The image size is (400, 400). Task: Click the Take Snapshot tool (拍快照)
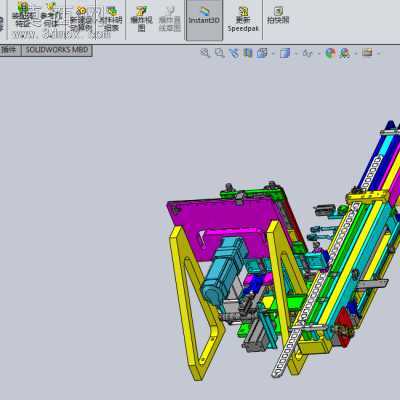278,15
